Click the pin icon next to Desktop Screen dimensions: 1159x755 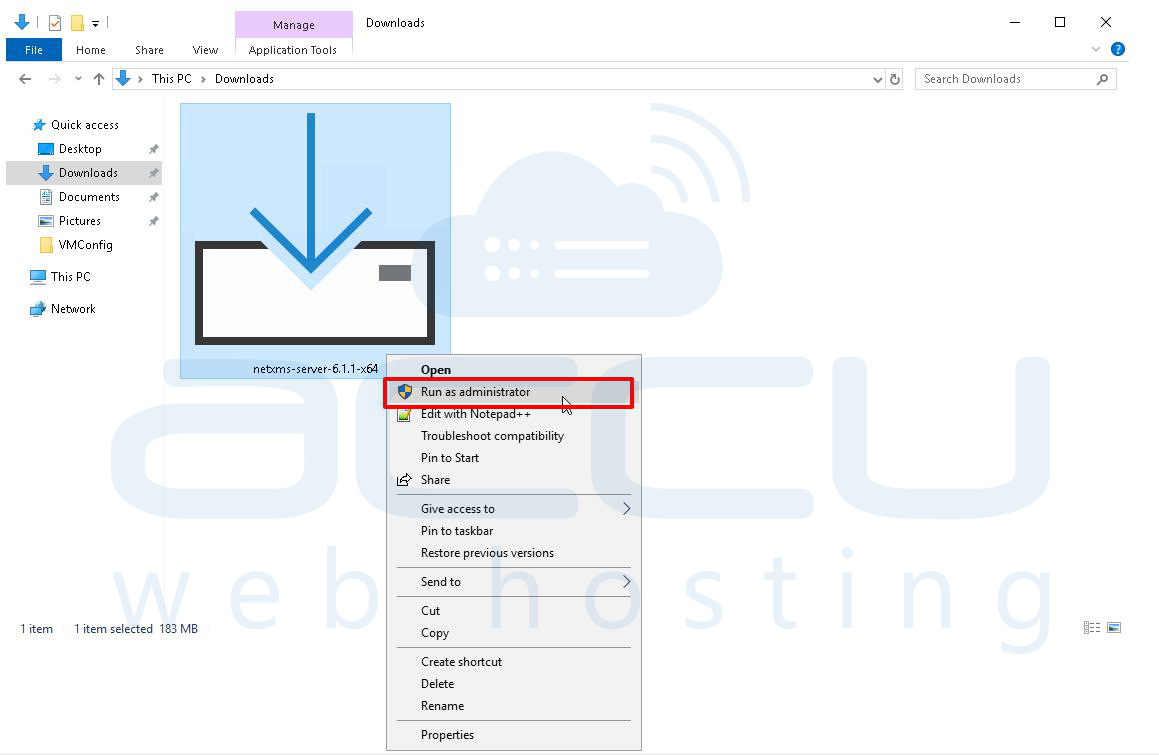[154, 149]
